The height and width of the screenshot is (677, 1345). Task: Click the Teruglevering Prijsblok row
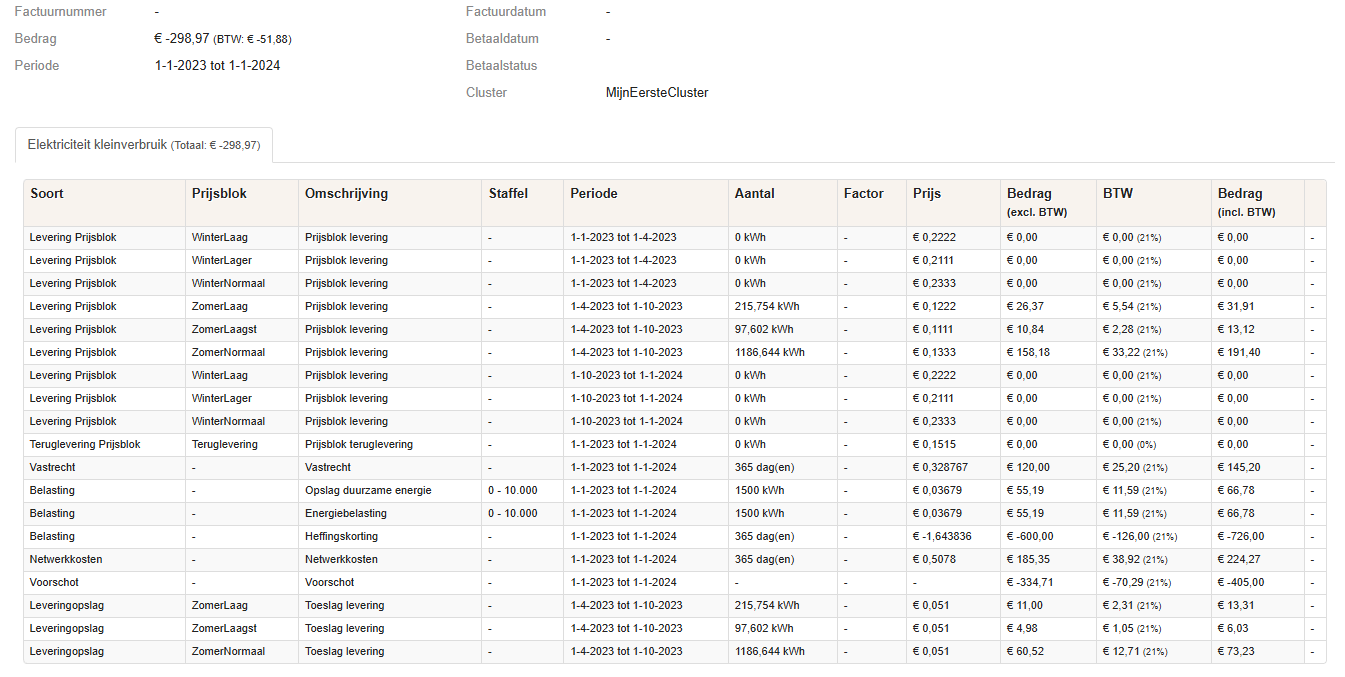coord(85,445)
